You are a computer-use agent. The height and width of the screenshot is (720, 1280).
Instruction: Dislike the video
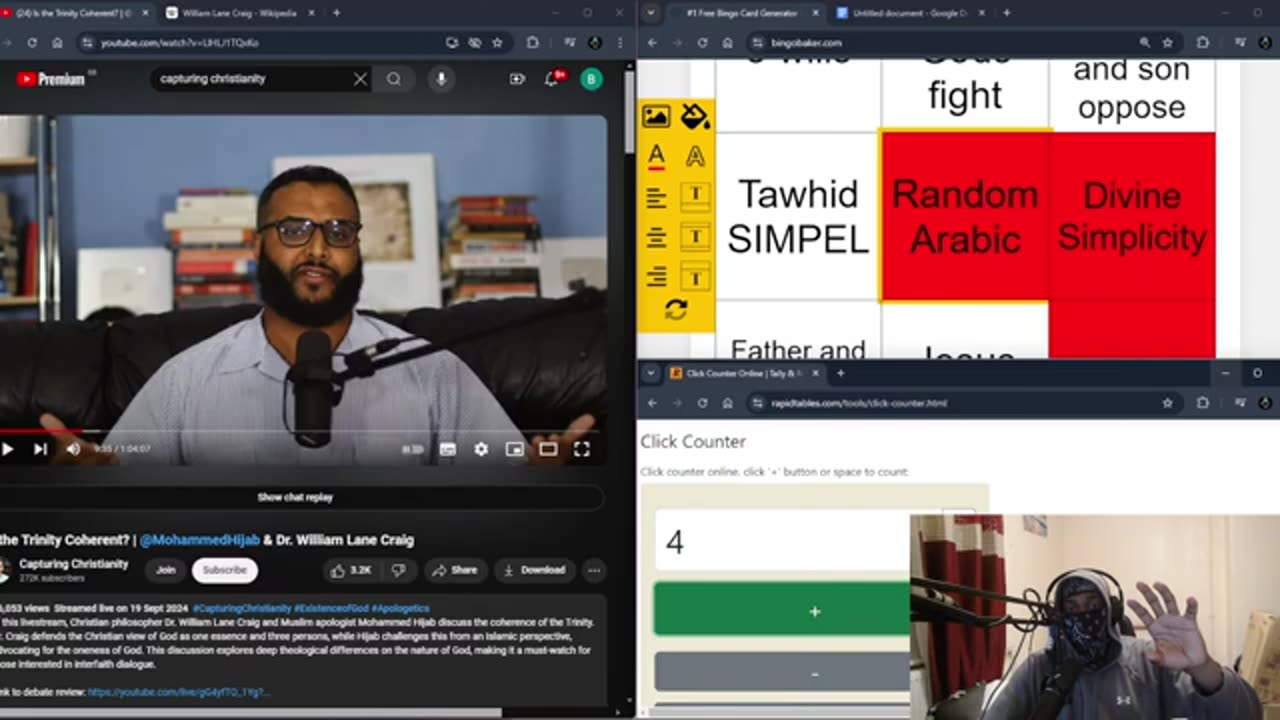click(x=398, y=570)
